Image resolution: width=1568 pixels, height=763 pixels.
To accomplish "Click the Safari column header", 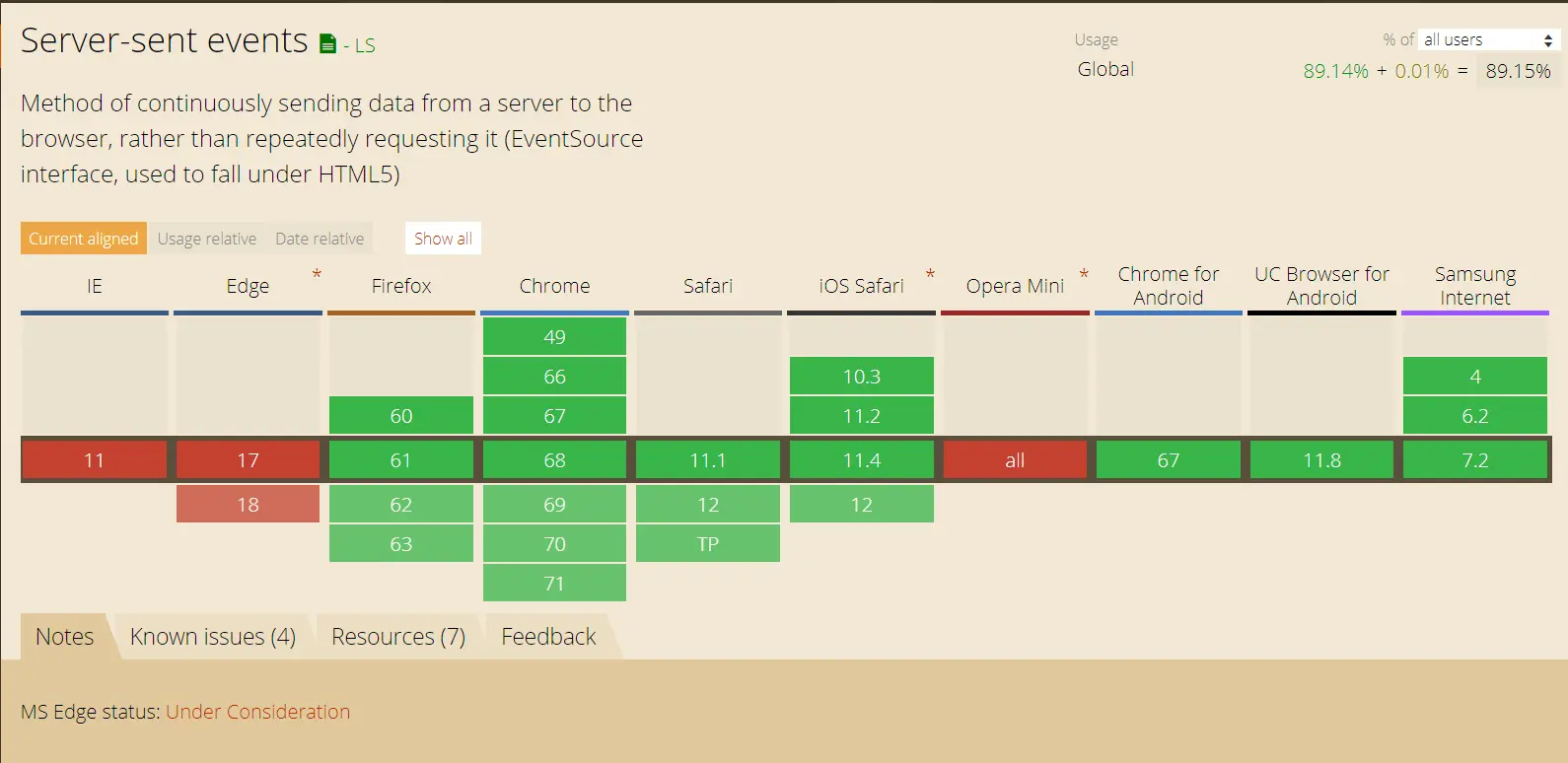I will [708, 286].
